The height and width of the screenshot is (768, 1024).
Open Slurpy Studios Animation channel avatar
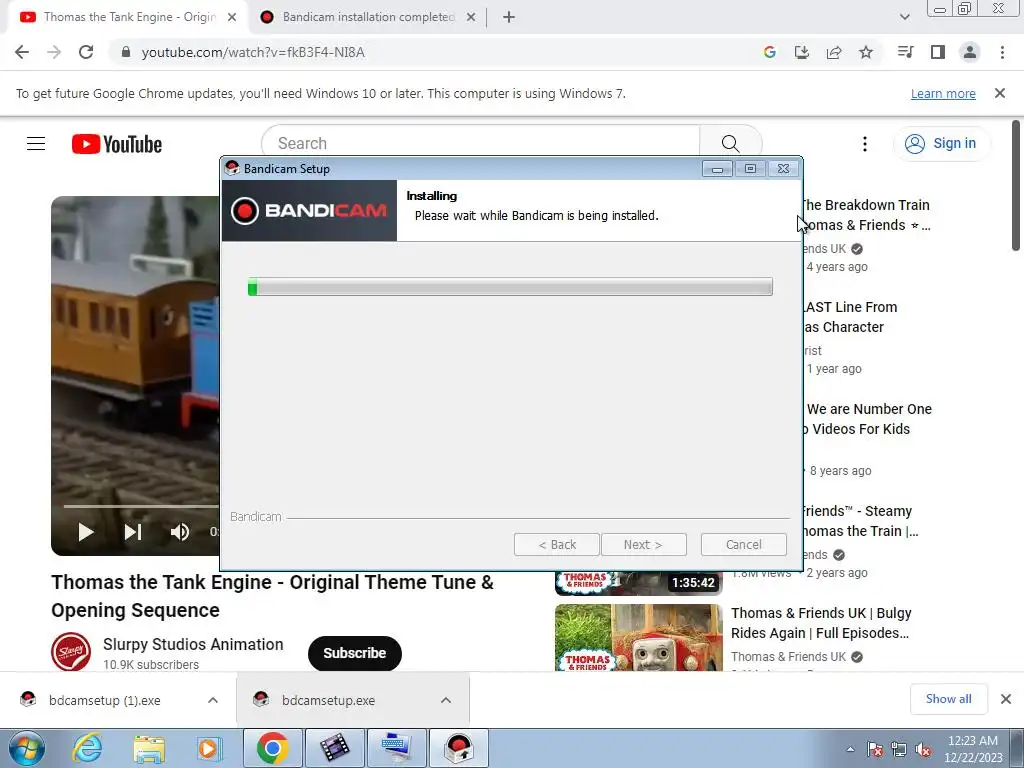click(x=71, y=652)
